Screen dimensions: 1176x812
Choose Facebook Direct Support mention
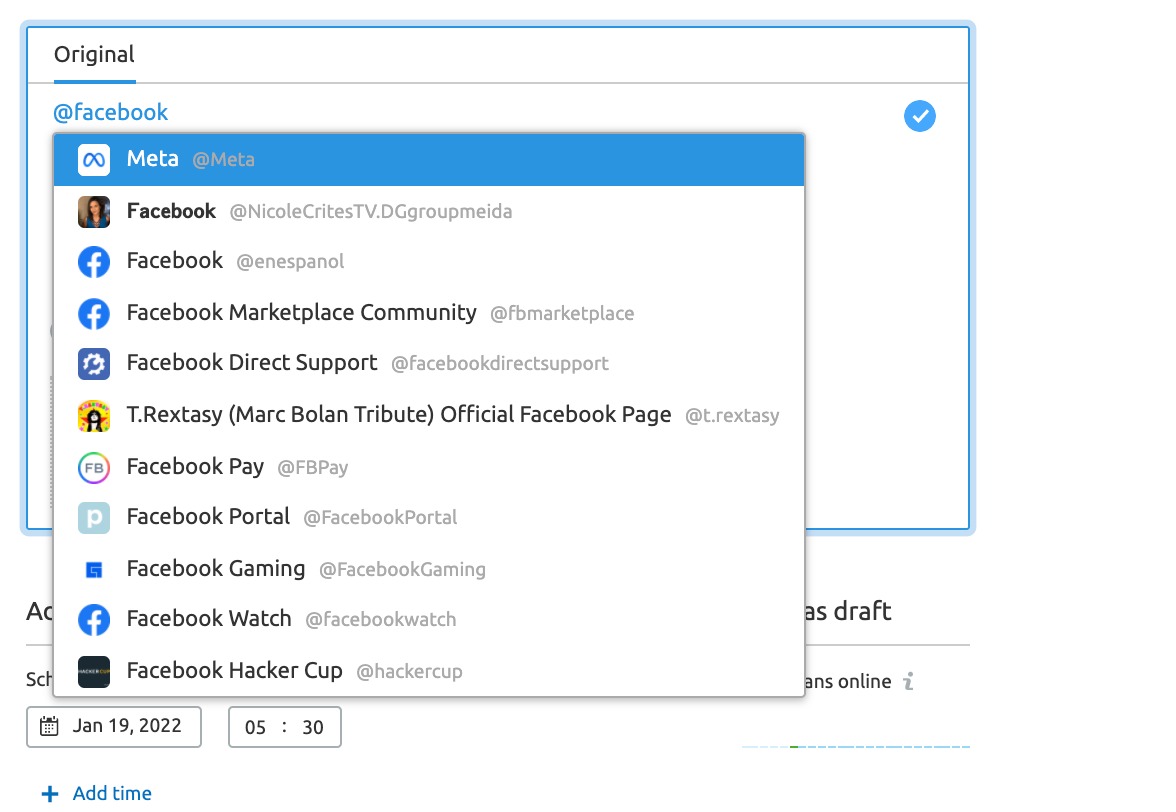[429, 364]
